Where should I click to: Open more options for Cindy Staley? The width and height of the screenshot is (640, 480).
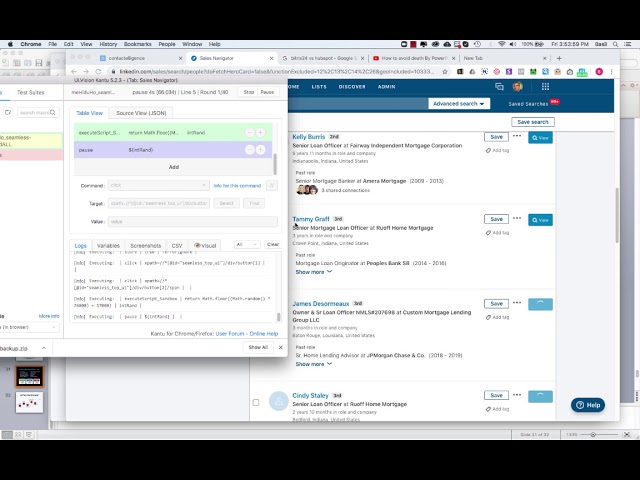point(517,395)
